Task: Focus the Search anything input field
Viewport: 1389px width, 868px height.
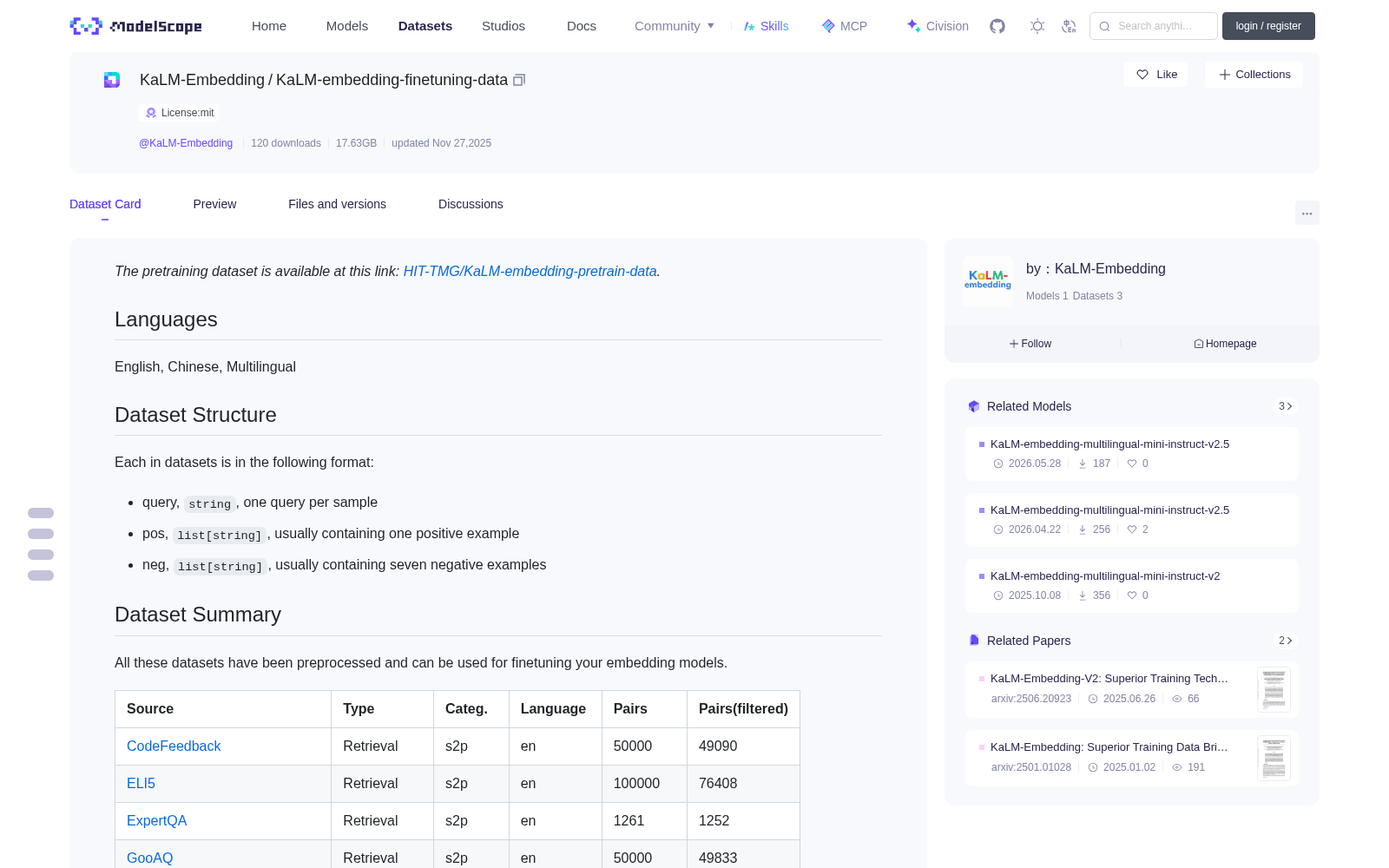Action: [1154, 26]
